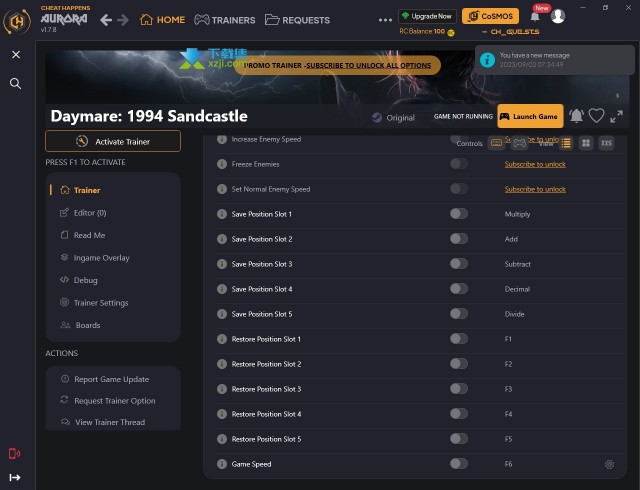Click the back navigation arrow
This screenshot has height=490, width=640.
point(106,20)
